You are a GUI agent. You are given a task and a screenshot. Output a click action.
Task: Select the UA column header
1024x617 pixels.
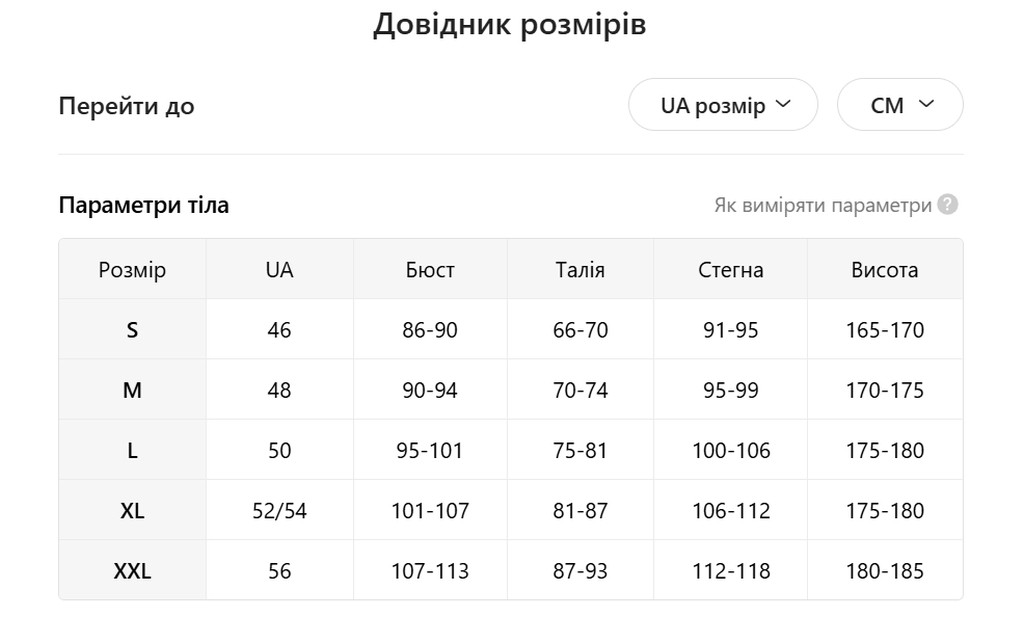click(280, 269)
